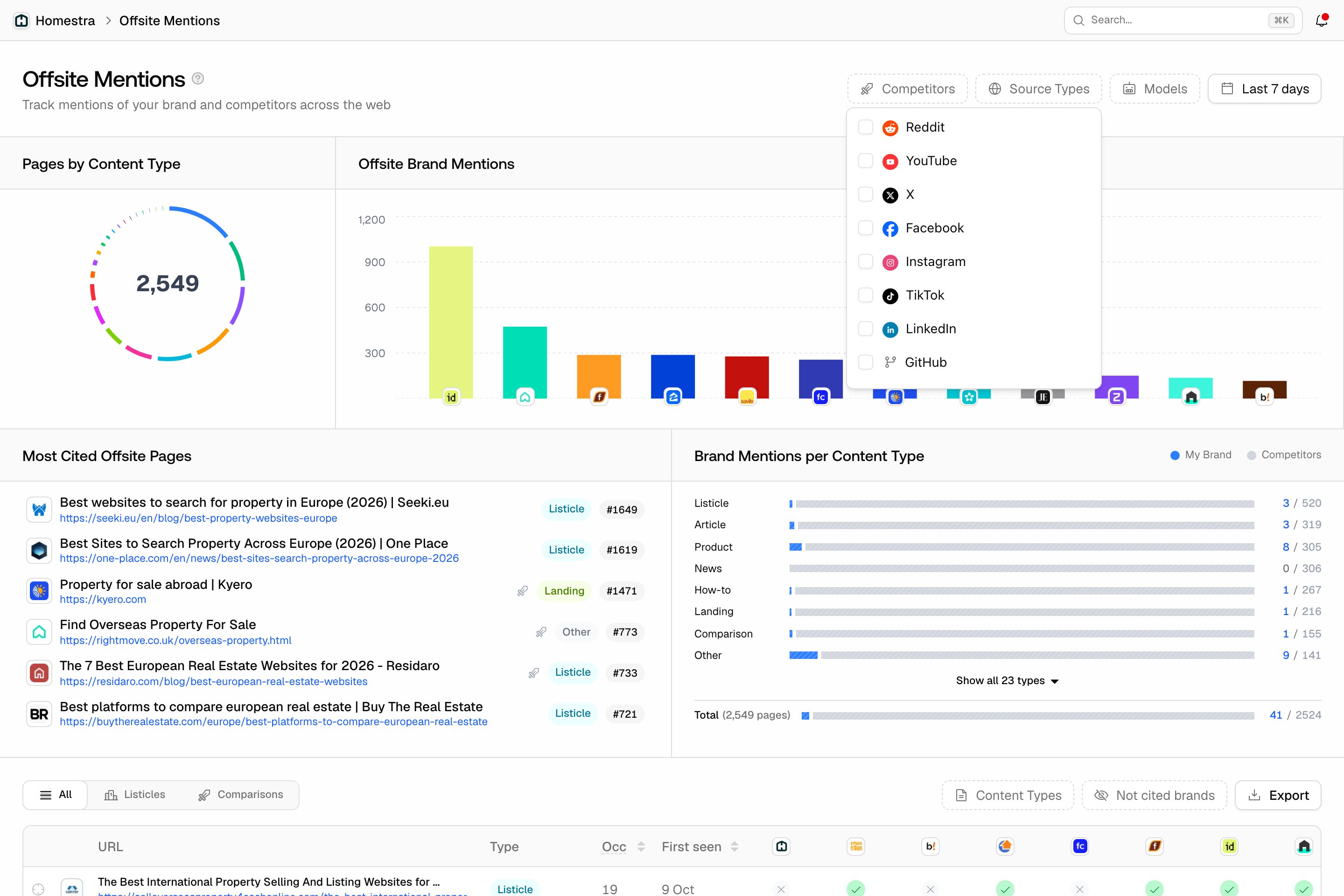The width and height of the screenshot is (1344, 896).
Task: Click the BR favicon for Buy The Real Estate
Action: [x=39, y=714]
